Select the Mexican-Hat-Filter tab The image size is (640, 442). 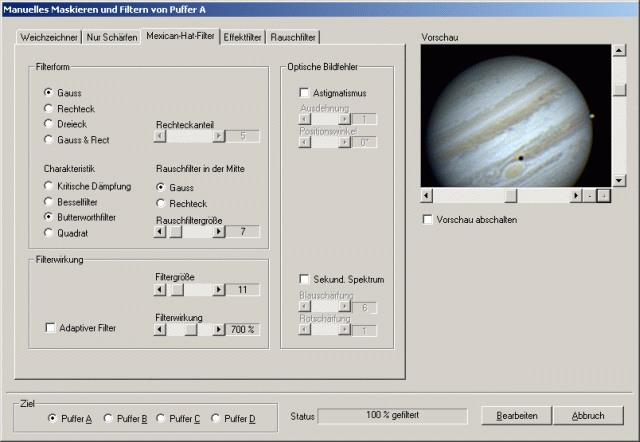tap(180, 36)
